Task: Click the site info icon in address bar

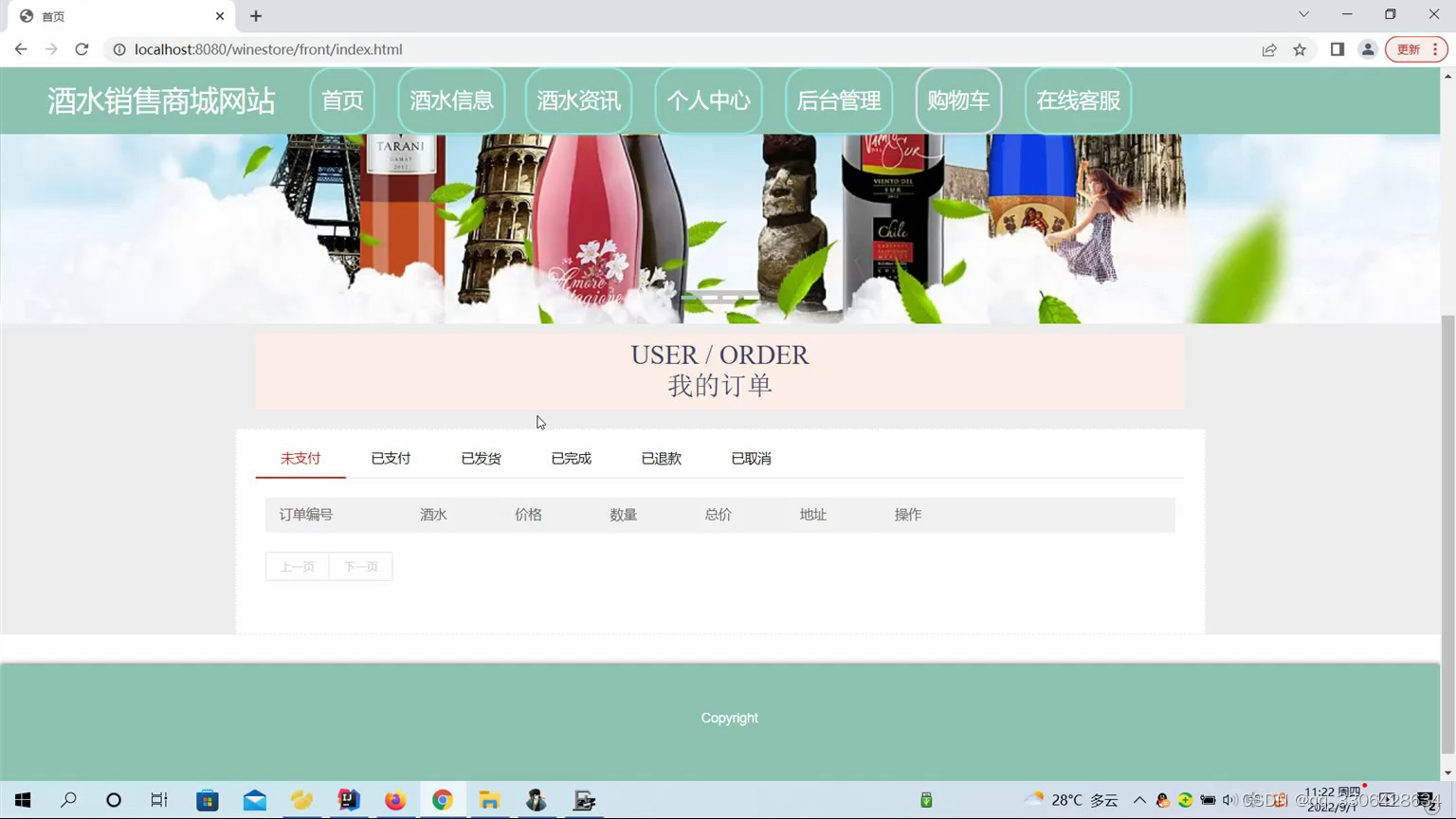Action: pyautogui.click(x=119, y=49)
